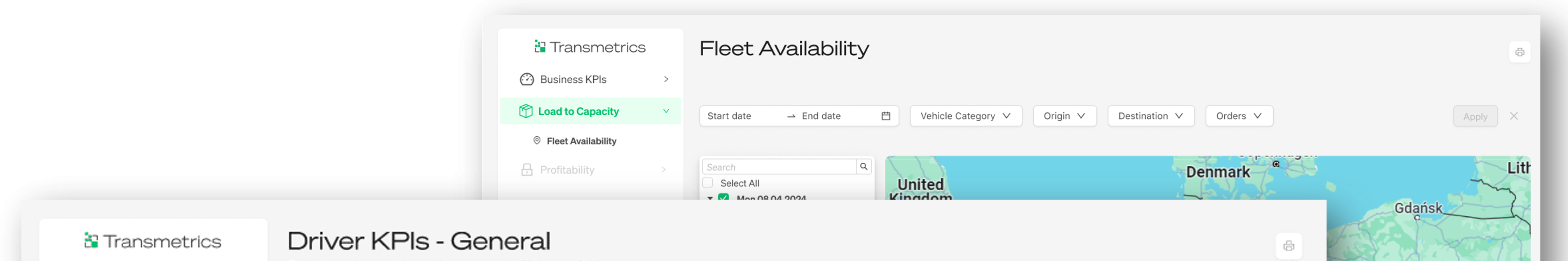Click the Fleet Availability location pin icon
The height and width of the screenshot is (261, 1568).
537,141
